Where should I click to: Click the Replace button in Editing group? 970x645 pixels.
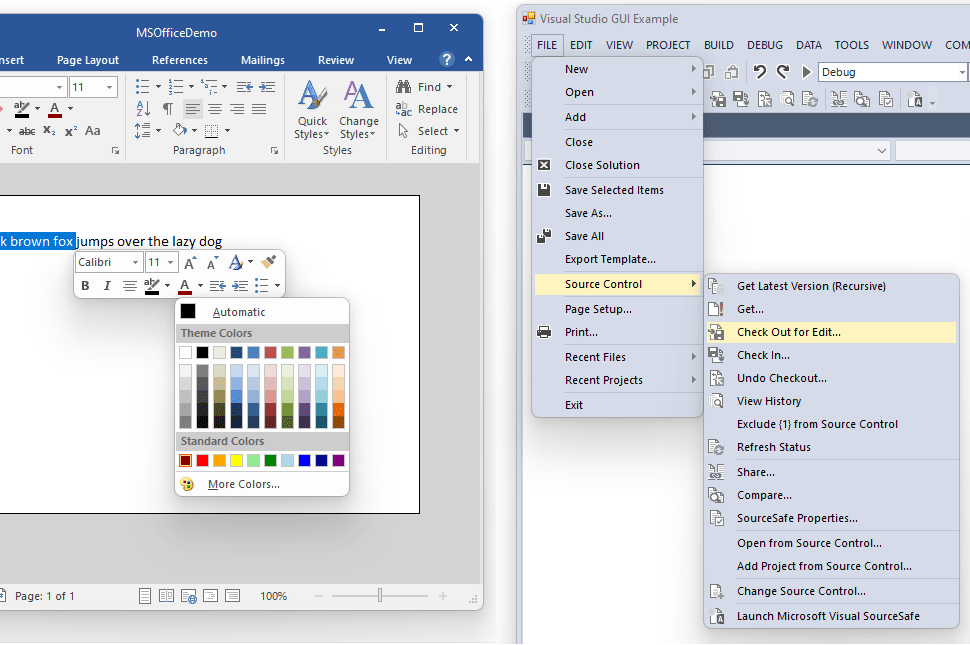(427, 109)
